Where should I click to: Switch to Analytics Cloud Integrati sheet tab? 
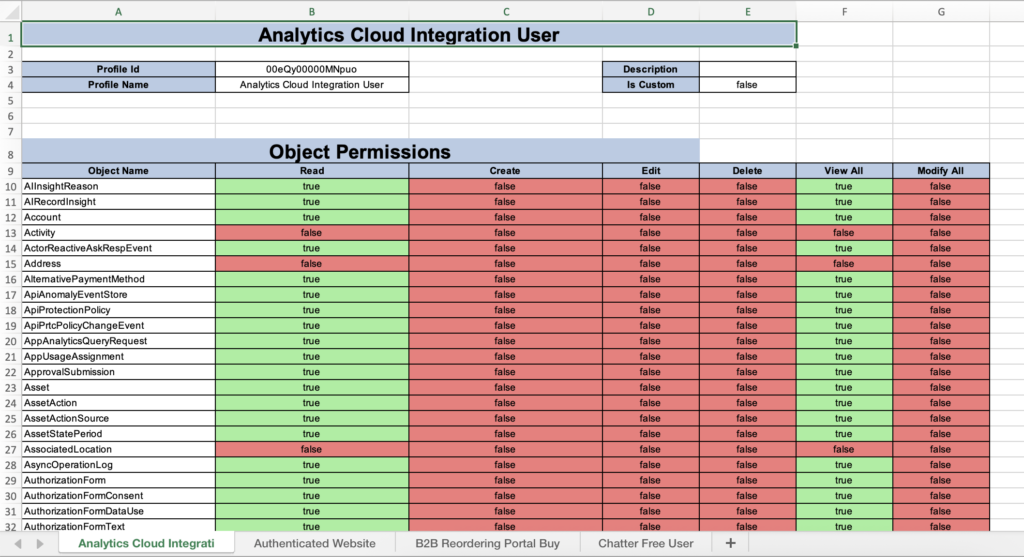click(146, 543)
